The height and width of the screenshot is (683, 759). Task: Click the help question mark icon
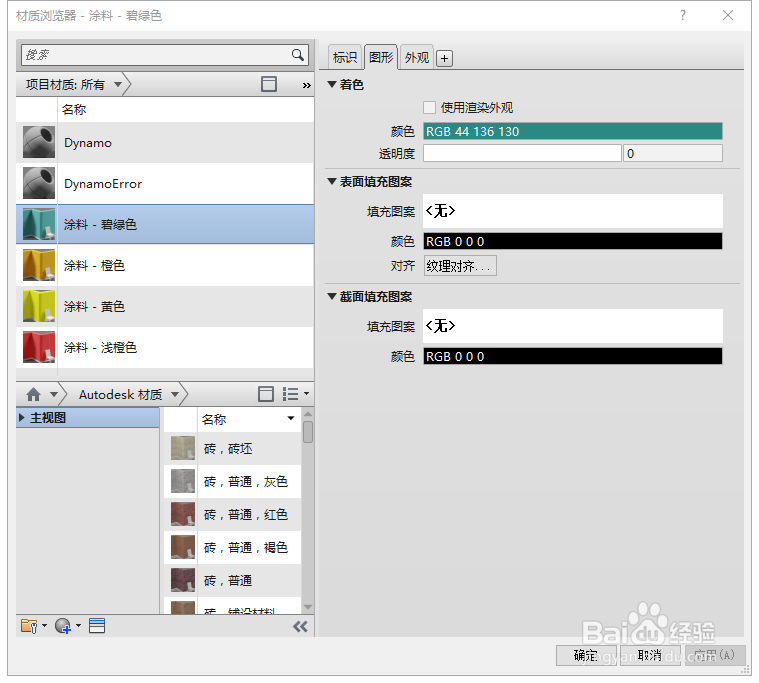[683, 15]
